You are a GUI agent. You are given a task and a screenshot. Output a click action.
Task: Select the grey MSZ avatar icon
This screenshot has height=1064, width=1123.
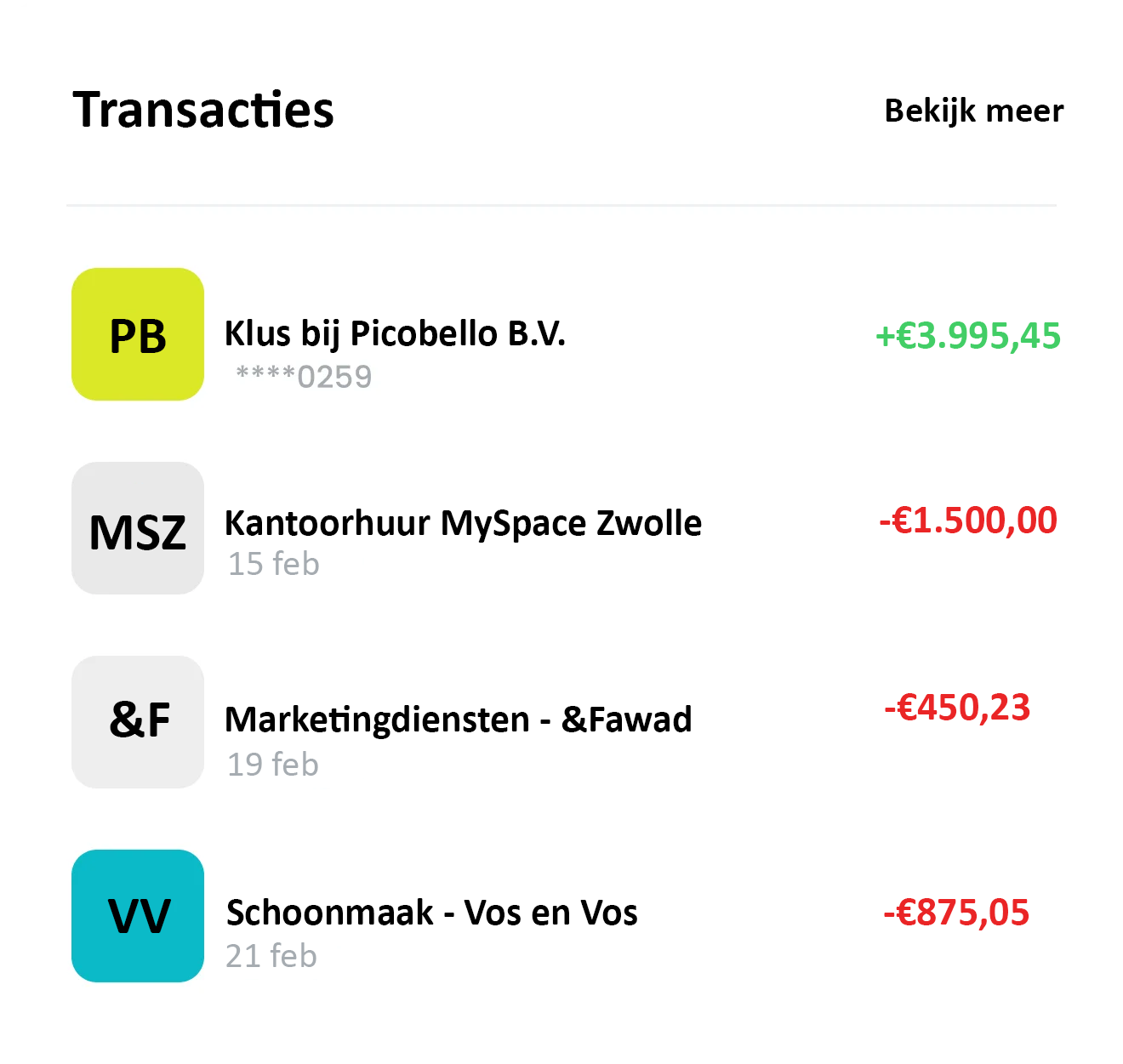pyautogui.click(x=138, y=528)
